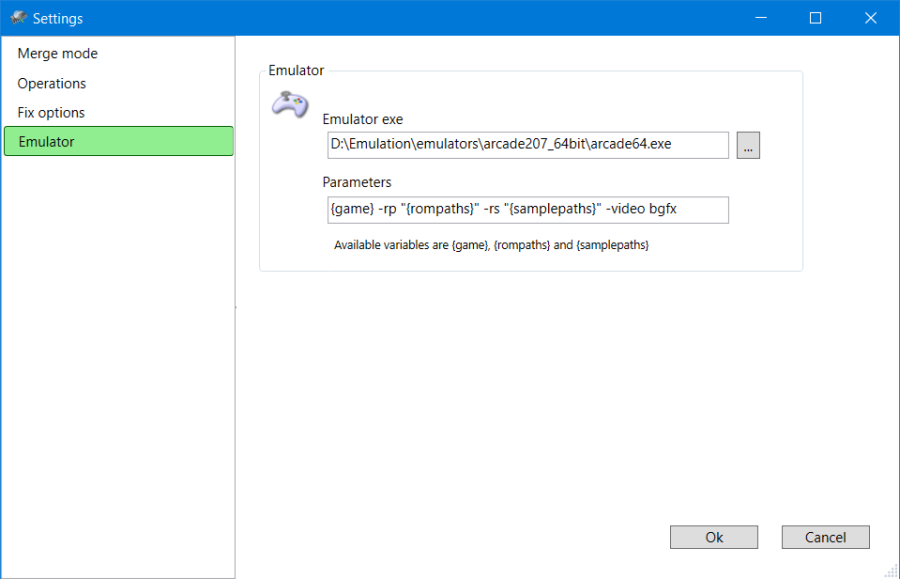This screenshot has width=900, height=579.
Task: Maximize the Settings window
Action: pyautogui.click(x=815, y=18)
